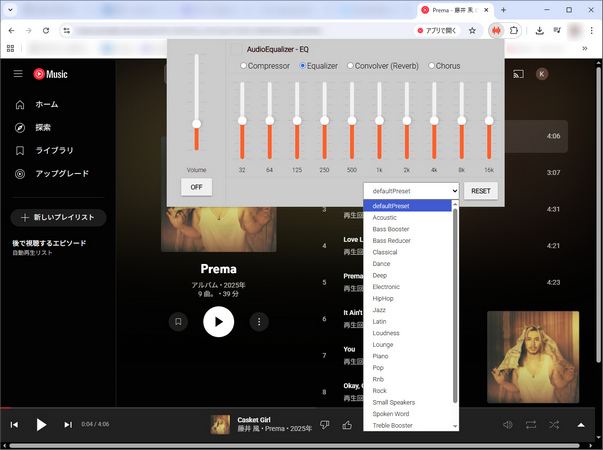Click the 1k band slider handle

(379, 120)
